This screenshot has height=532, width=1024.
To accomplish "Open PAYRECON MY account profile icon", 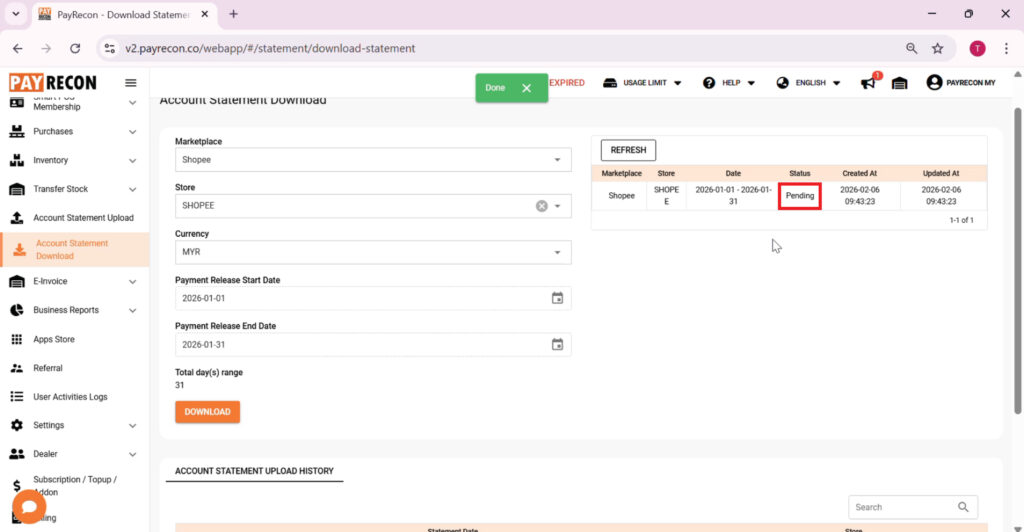I will [x=935, y=82].
